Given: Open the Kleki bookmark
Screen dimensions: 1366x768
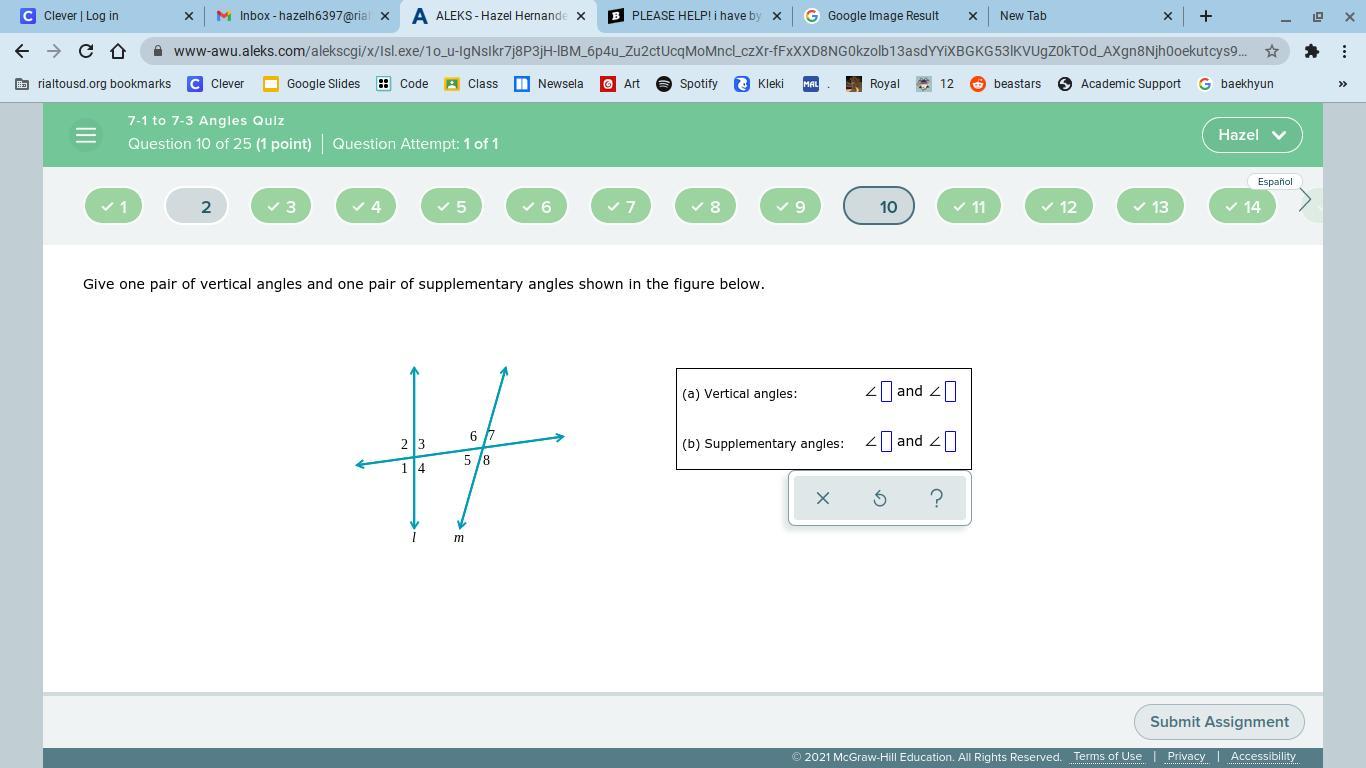Looking at the screenshot, I should 759,84.
